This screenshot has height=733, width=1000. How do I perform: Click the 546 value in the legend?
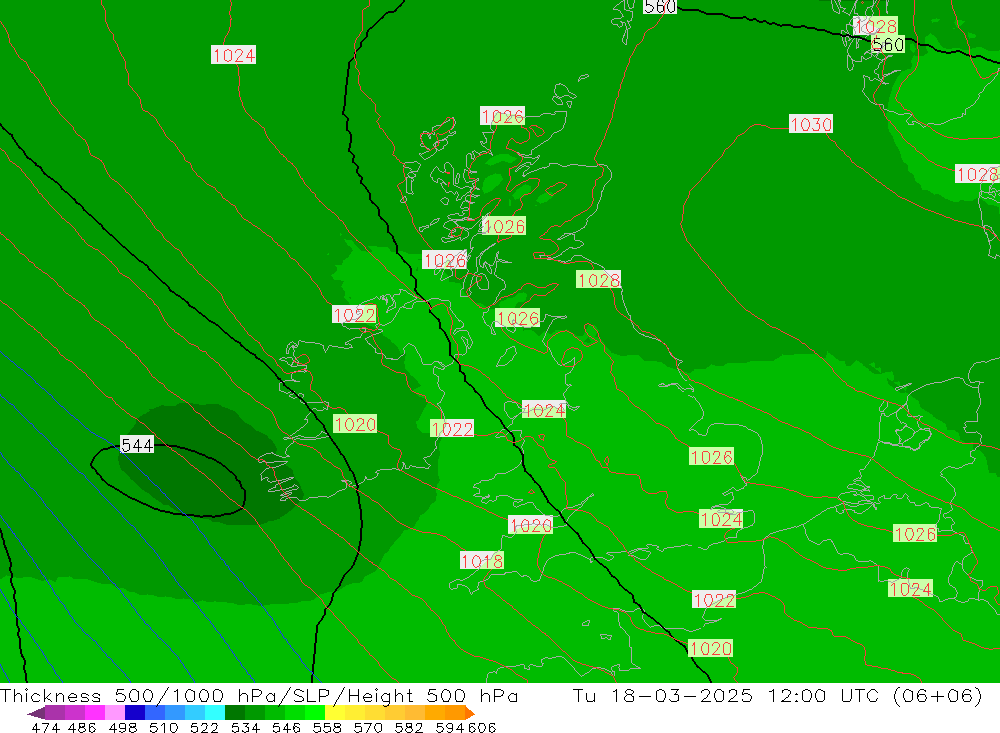coord(286,727)
